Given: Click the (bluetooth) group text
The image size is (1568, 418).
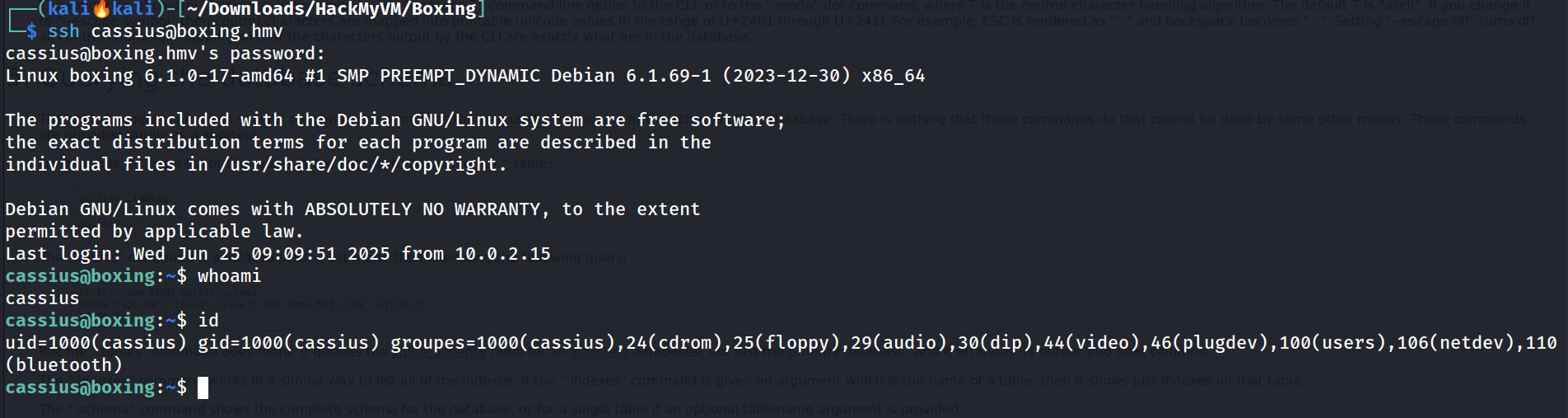Looking at the screenshot, I should pyautogui.click(x=63, y=365).
